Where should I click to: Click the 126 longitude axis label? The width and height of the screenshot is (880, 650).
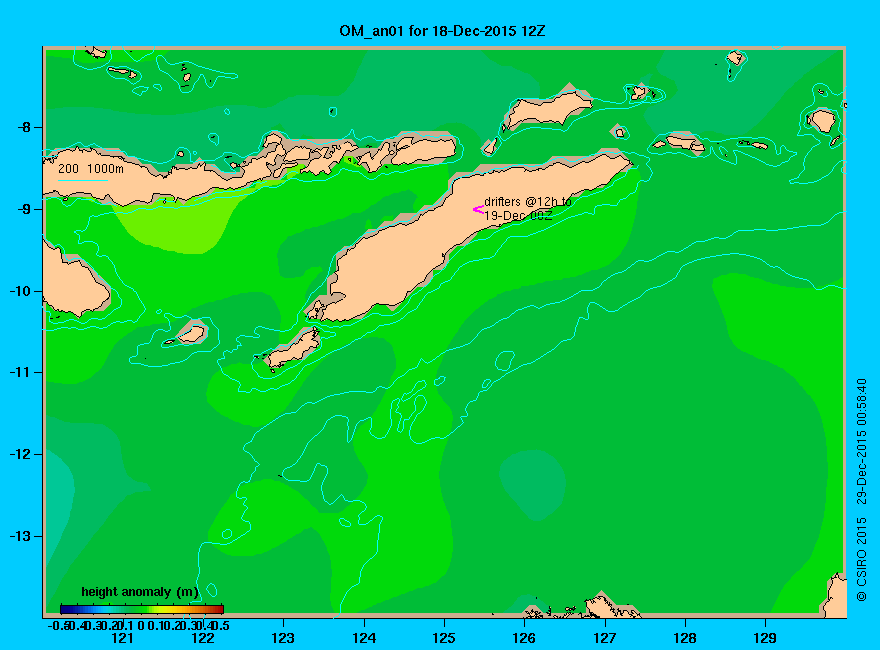click(524, 638)
